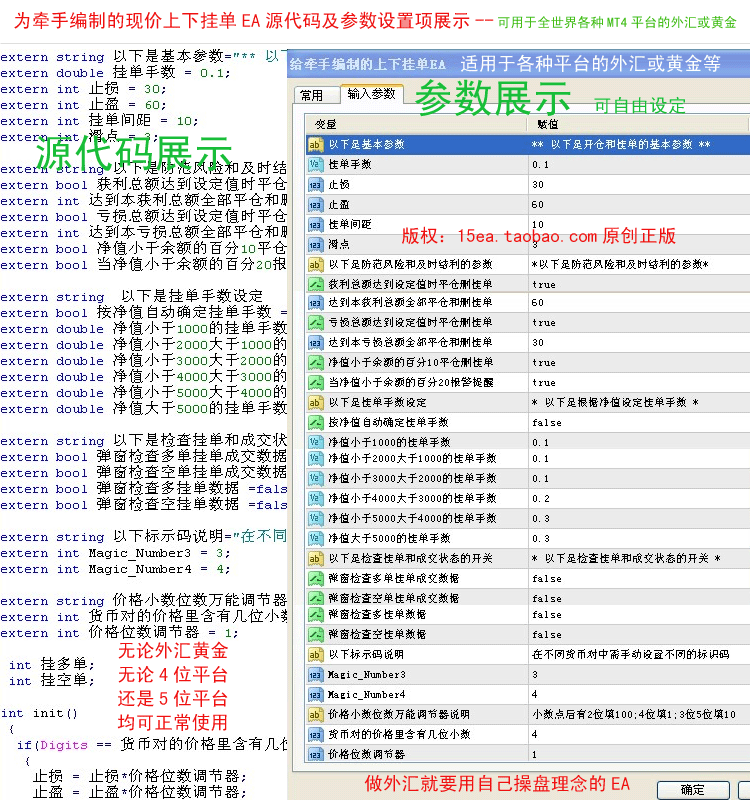Screen dimensions: 750x800
Task: Select the 净值小于3000大于2000的挂单手数 row name
Action: click(412, 478)
